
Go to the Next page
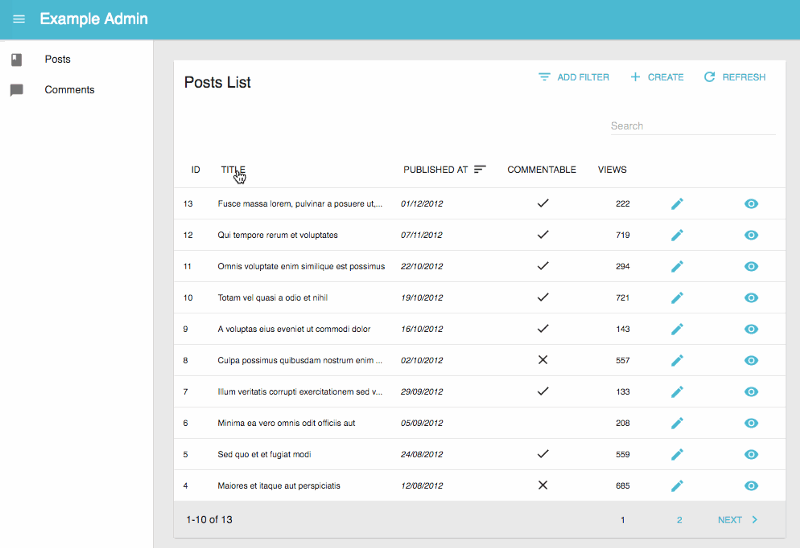738,520
